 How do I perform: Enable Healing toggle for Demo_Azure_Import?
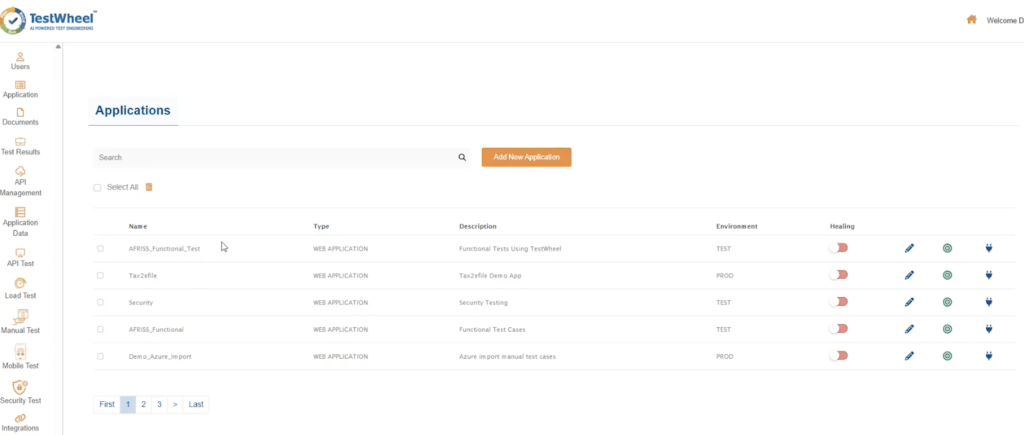click(838, 356)
